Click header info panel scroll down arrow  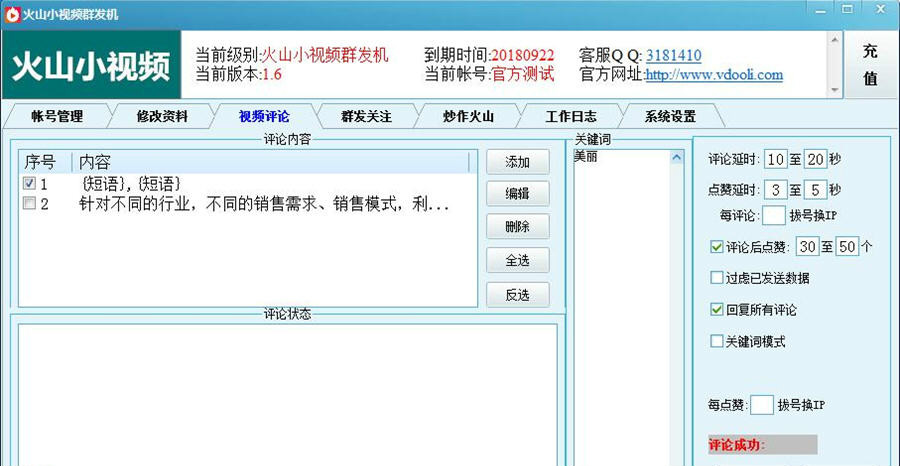click(835, 90)
